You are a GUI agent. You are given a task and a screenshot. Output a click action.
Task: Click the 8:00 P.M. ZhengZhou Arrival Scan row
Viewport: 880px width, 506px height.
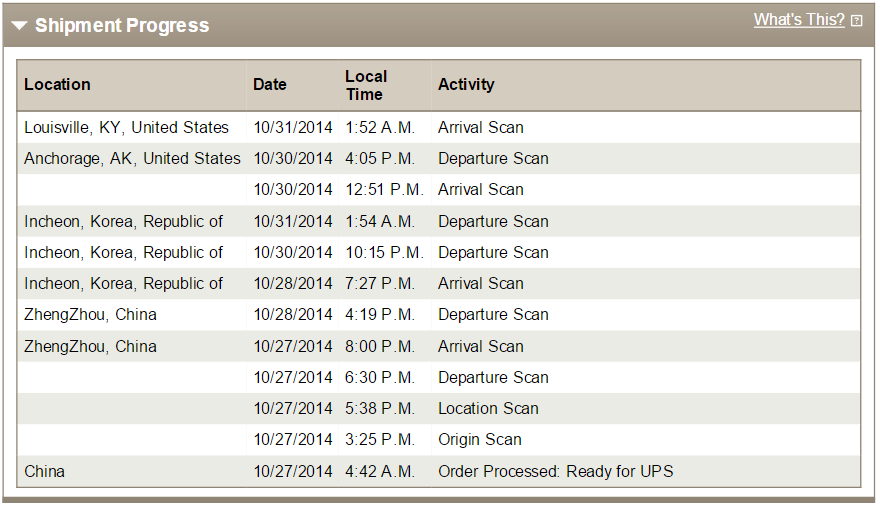click(x=439, y=346)
